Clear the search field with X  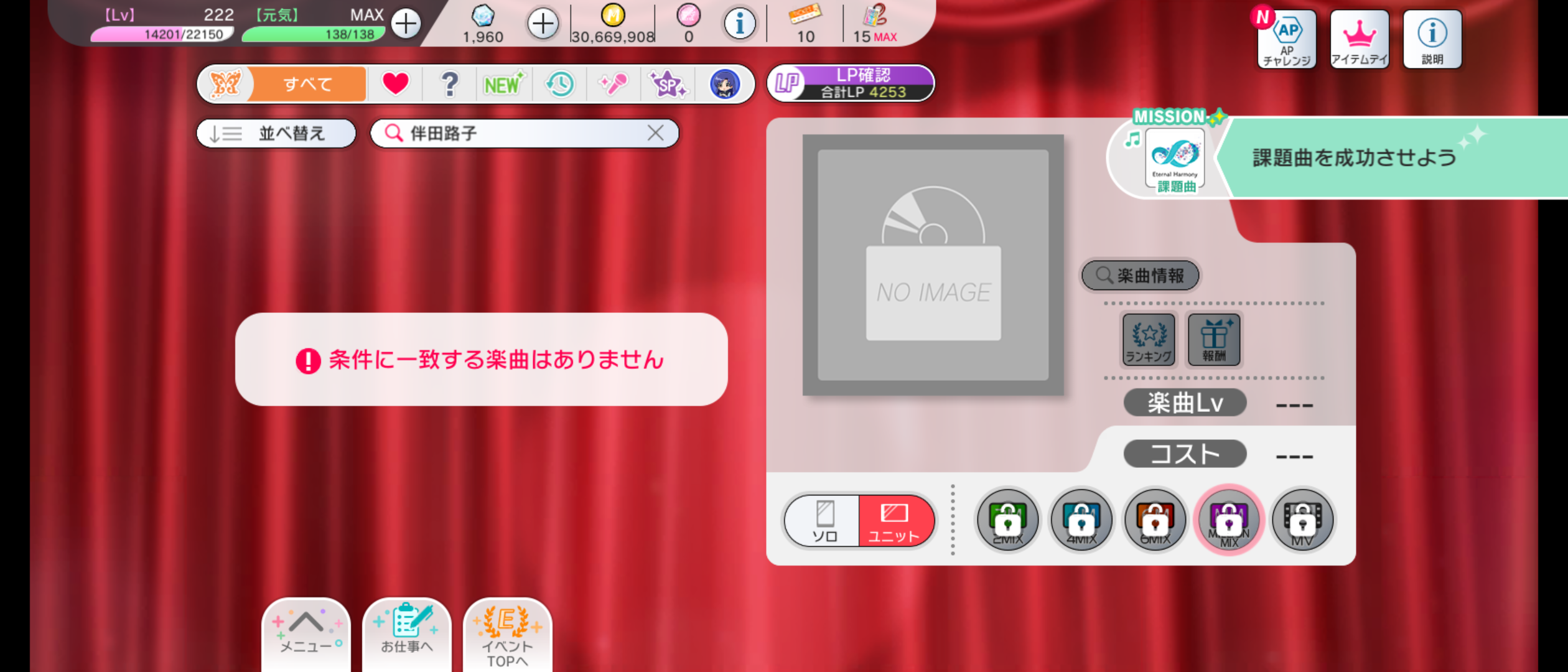click(655, 133)
